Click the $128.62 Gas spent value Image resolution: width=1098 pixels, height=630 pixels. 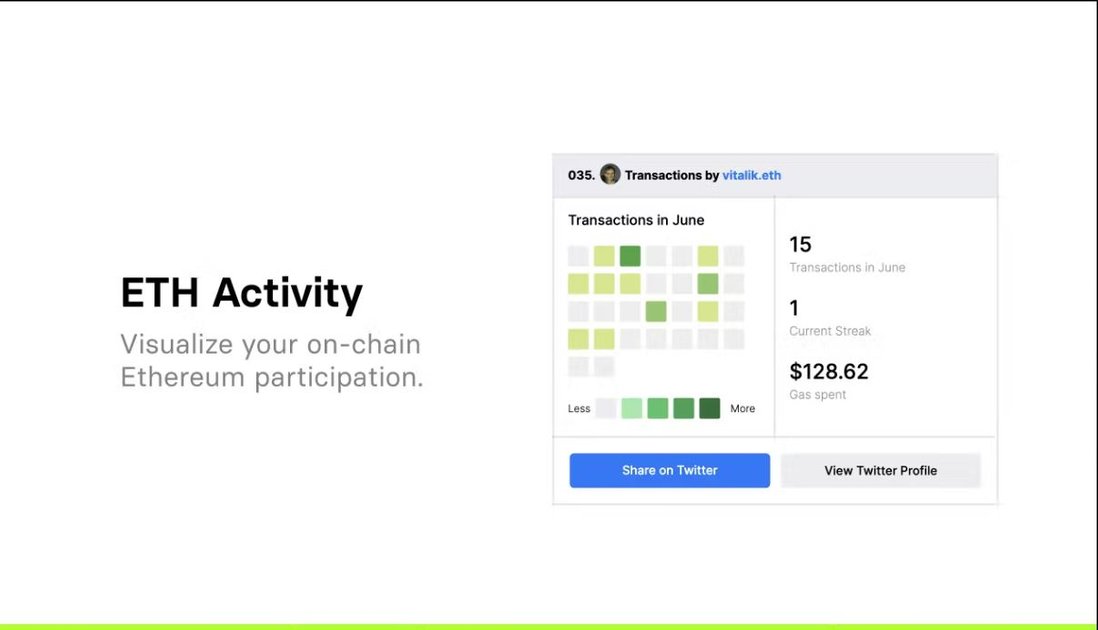[828, 371]
